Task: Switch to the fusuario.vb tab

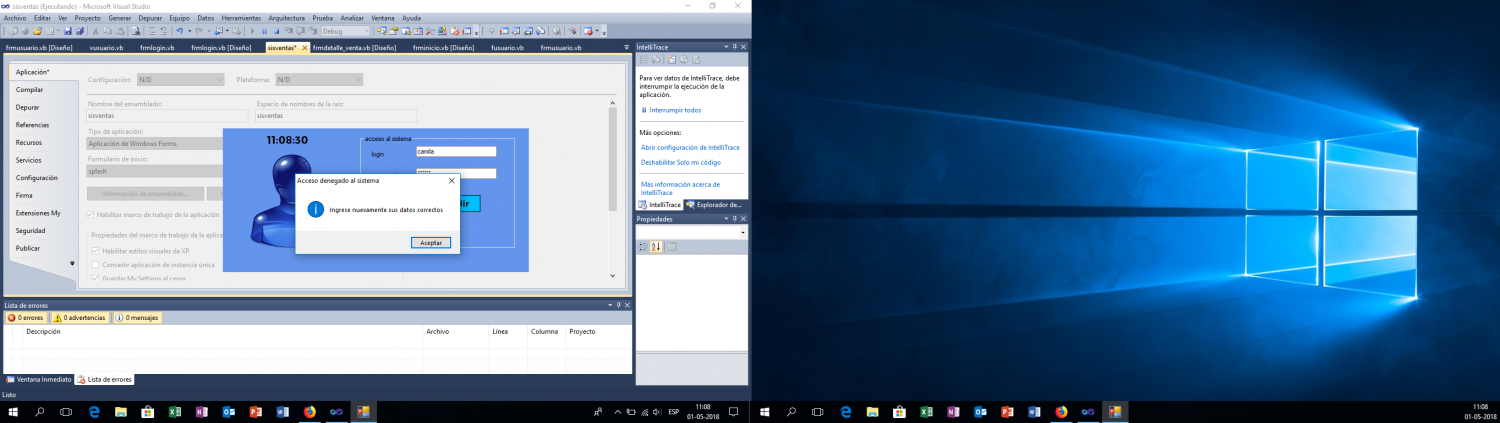Action: point(505,47)
